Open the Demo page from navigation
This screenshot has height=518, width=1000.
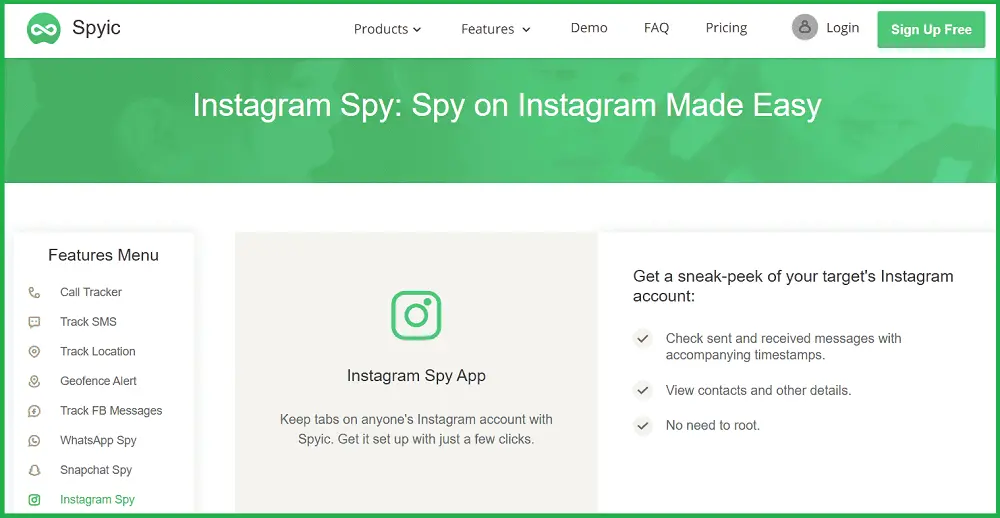click(589, 28)
